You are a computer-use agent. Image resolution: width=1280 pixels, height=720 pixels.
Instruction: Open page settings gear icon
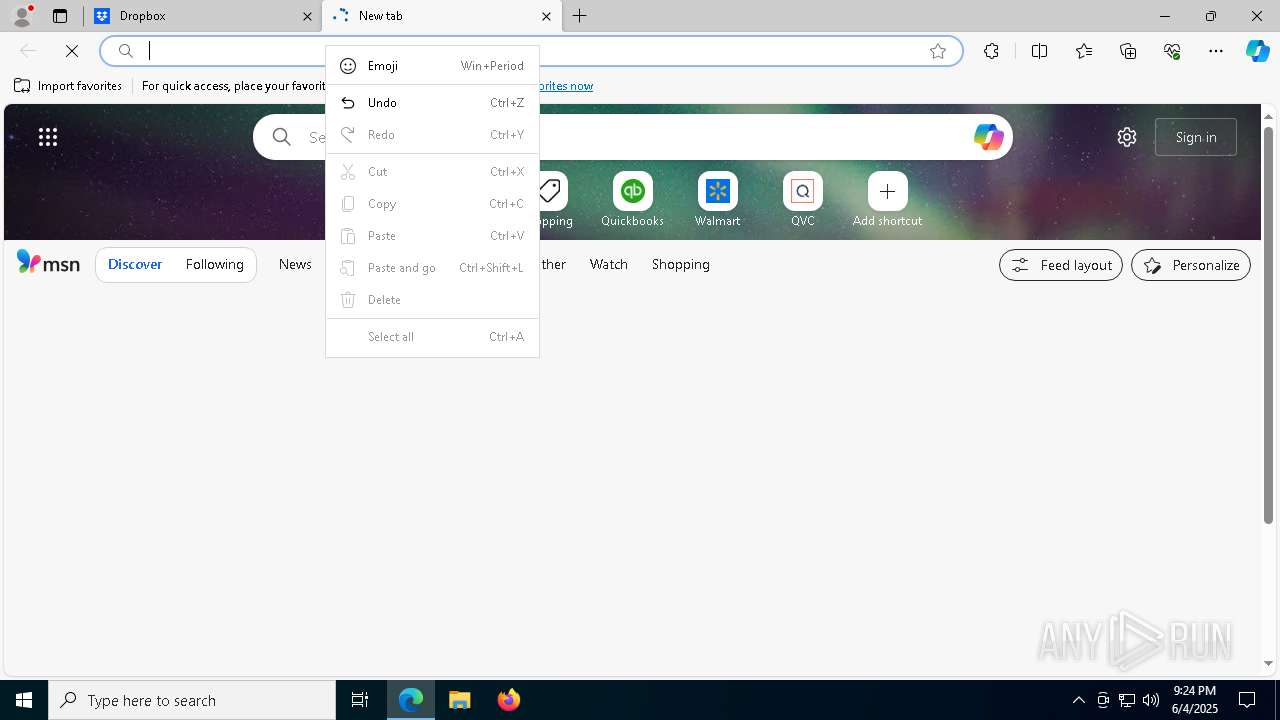click(1127, 137)
